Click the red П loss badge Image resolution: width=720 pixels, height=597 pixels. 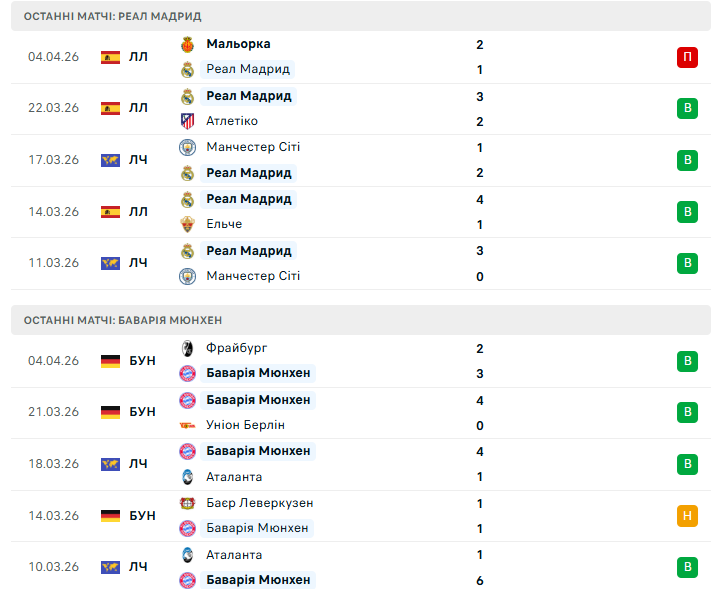pyautogui.click(x=687, y=57)
